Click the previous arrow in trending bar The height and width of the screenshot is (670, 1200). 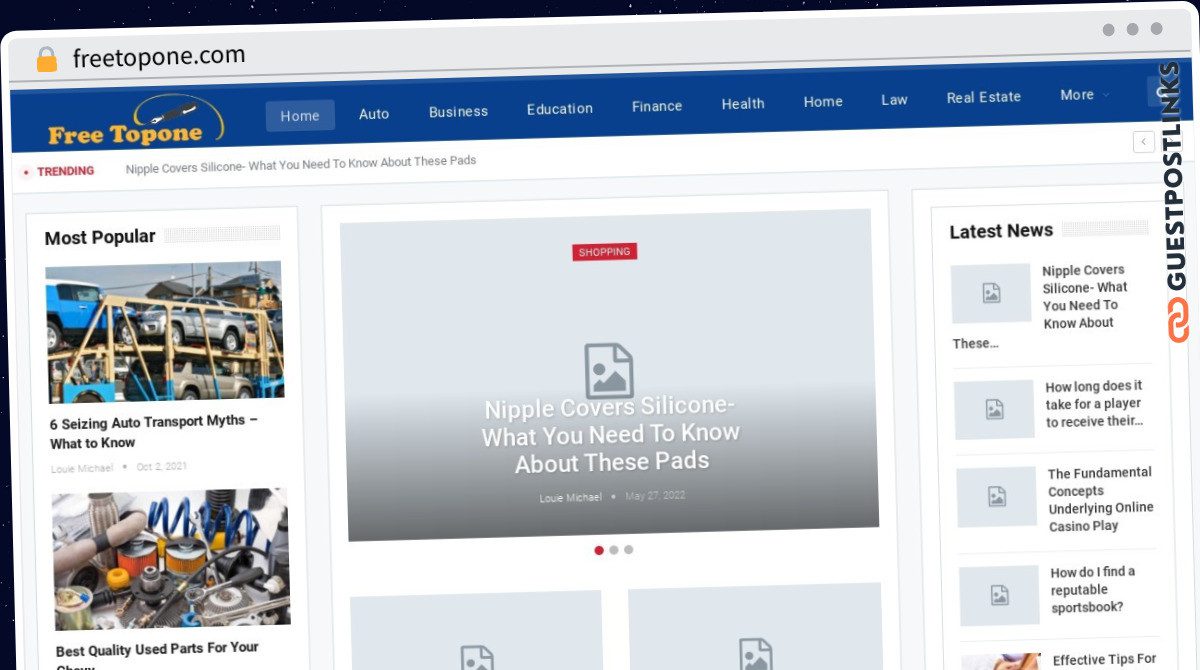click(x=1144, y=142)
